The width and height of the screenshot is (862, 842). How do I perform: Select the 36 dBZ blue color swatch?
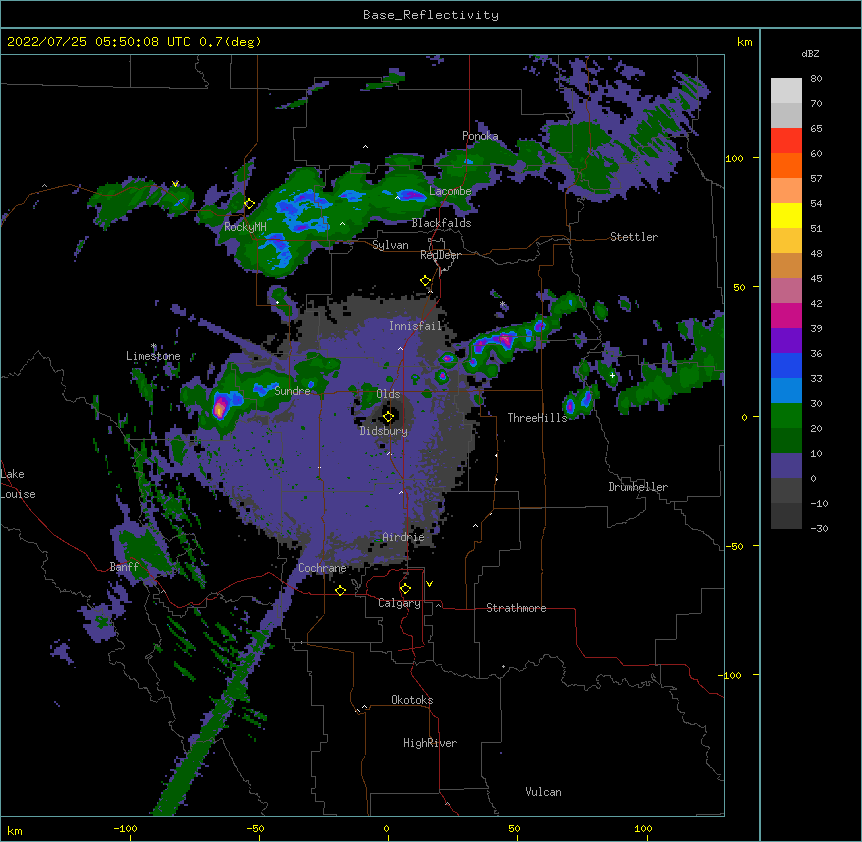(x=786, y=365)
